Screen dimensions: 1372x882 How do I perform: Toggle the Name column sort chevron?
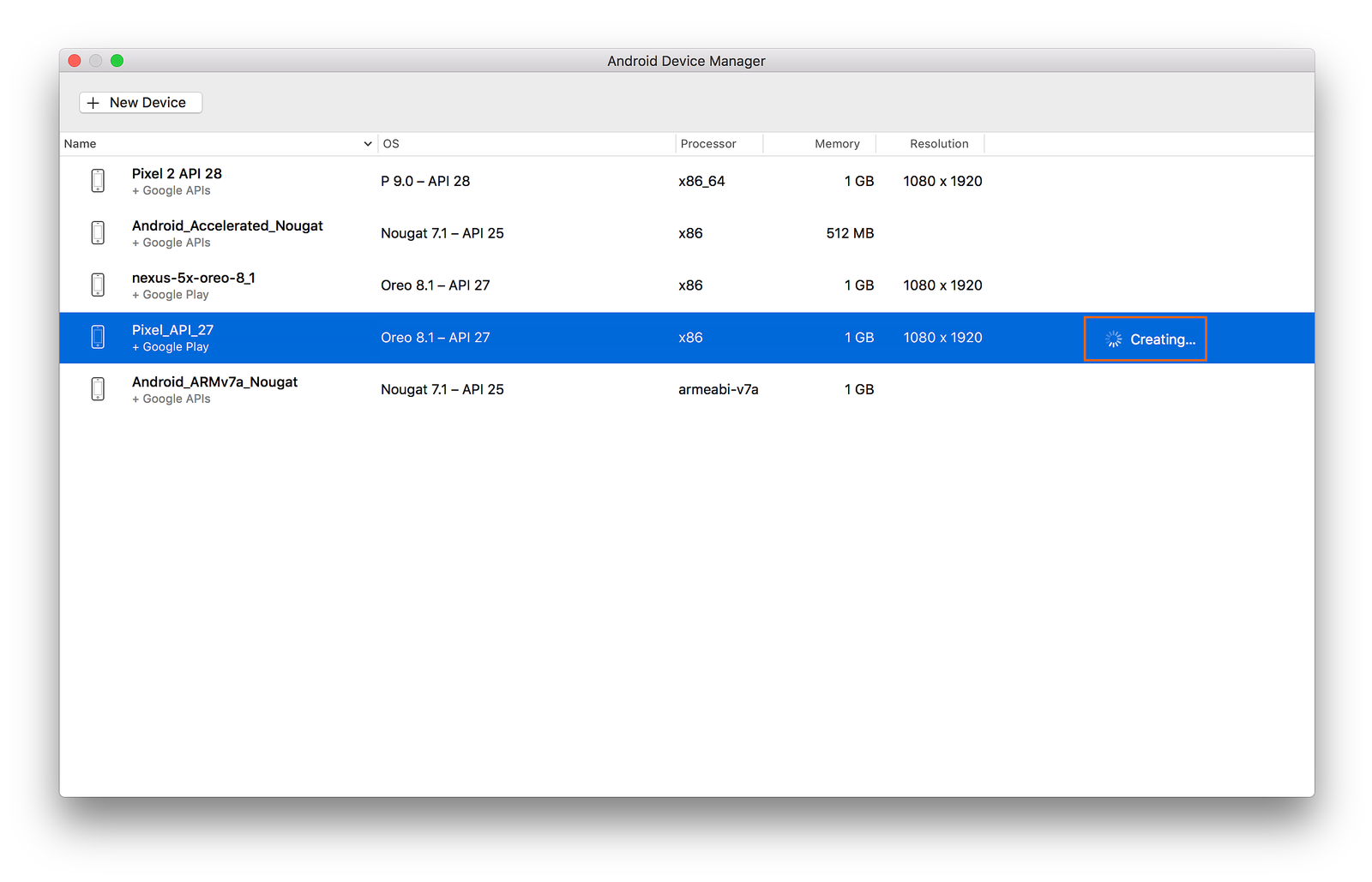368,144
